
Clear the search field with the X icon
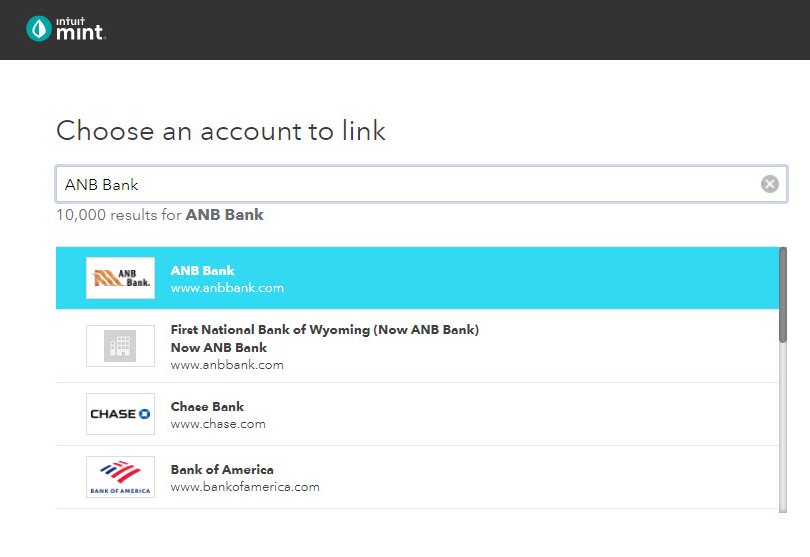pos(769,184)
